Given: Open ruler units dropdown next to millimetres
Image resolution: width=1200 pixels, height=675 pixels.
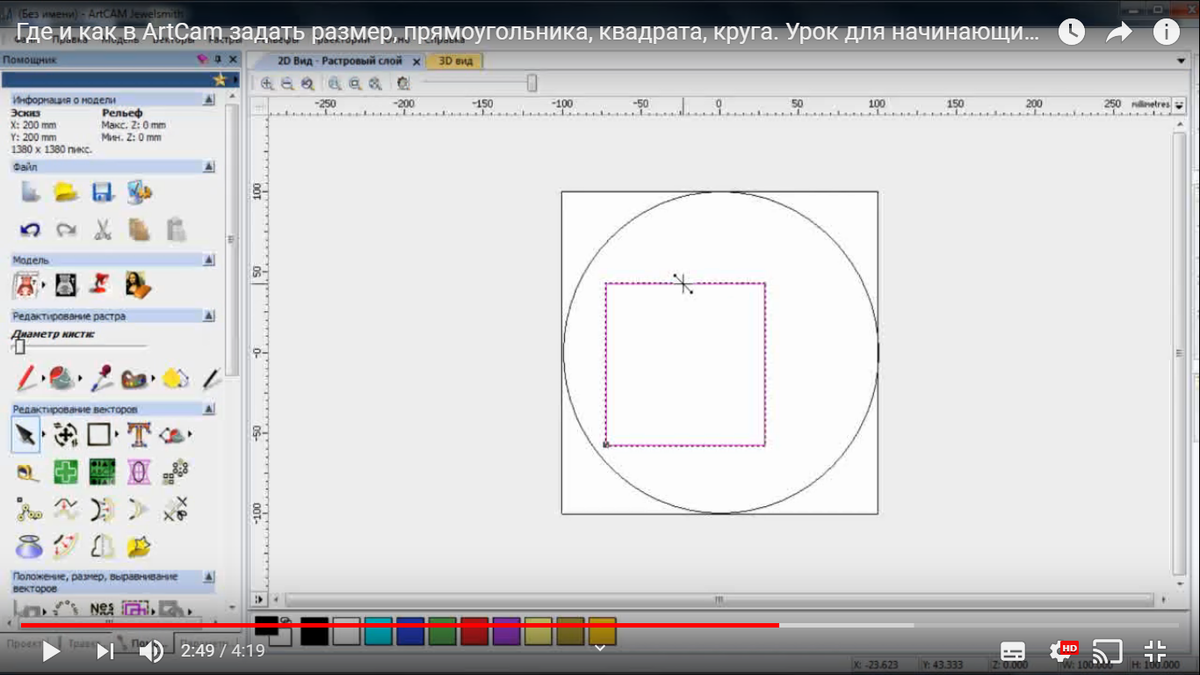Looking at the screenshot, I should coord(1180,105).
